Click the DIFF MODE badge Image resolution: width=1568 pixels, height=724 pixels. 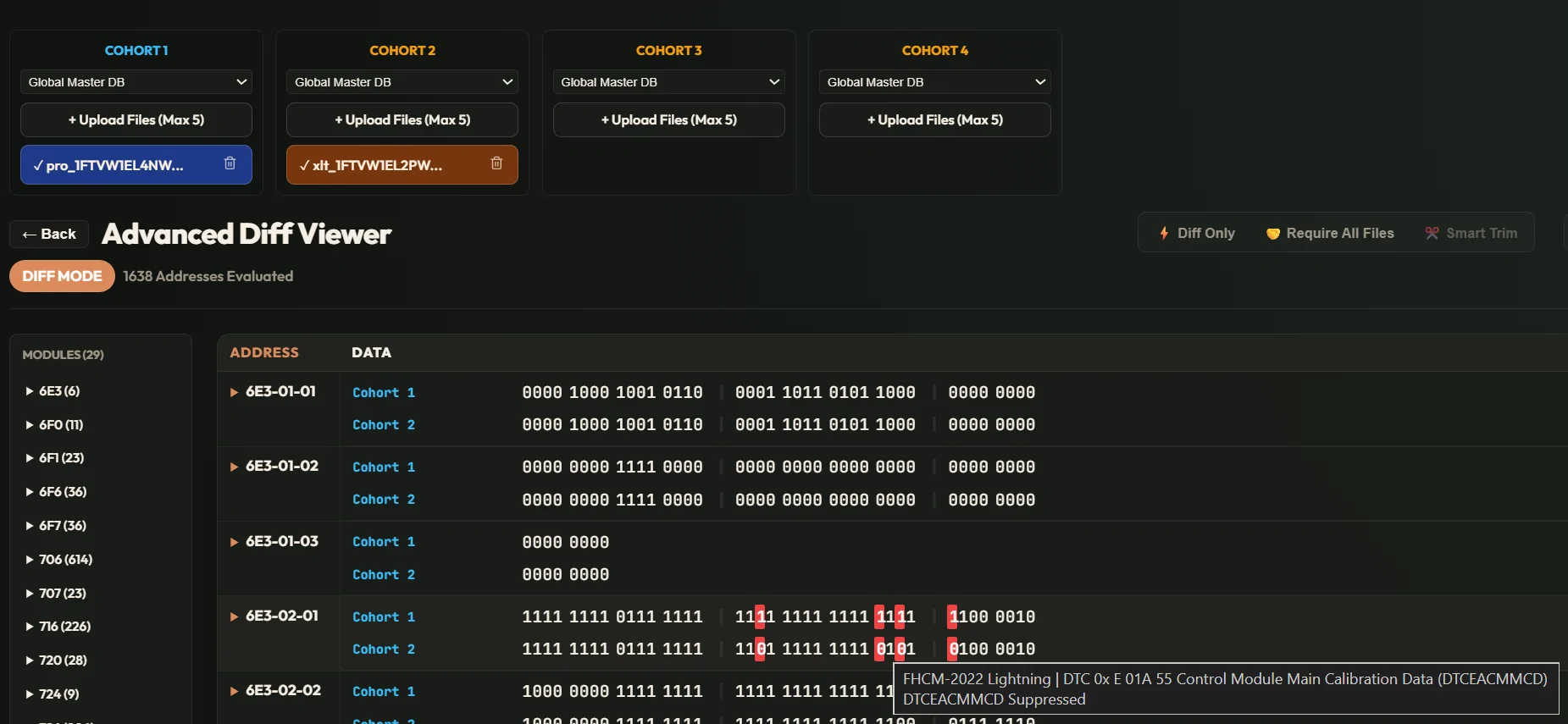pyautogui.click(x=62, y=276)
